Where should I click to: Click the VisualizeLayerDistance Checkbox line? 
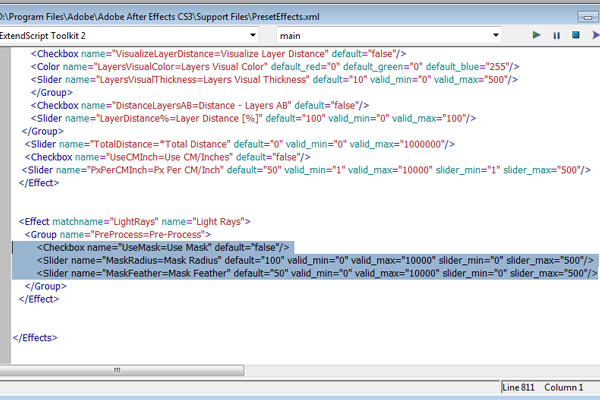[218, 54]
